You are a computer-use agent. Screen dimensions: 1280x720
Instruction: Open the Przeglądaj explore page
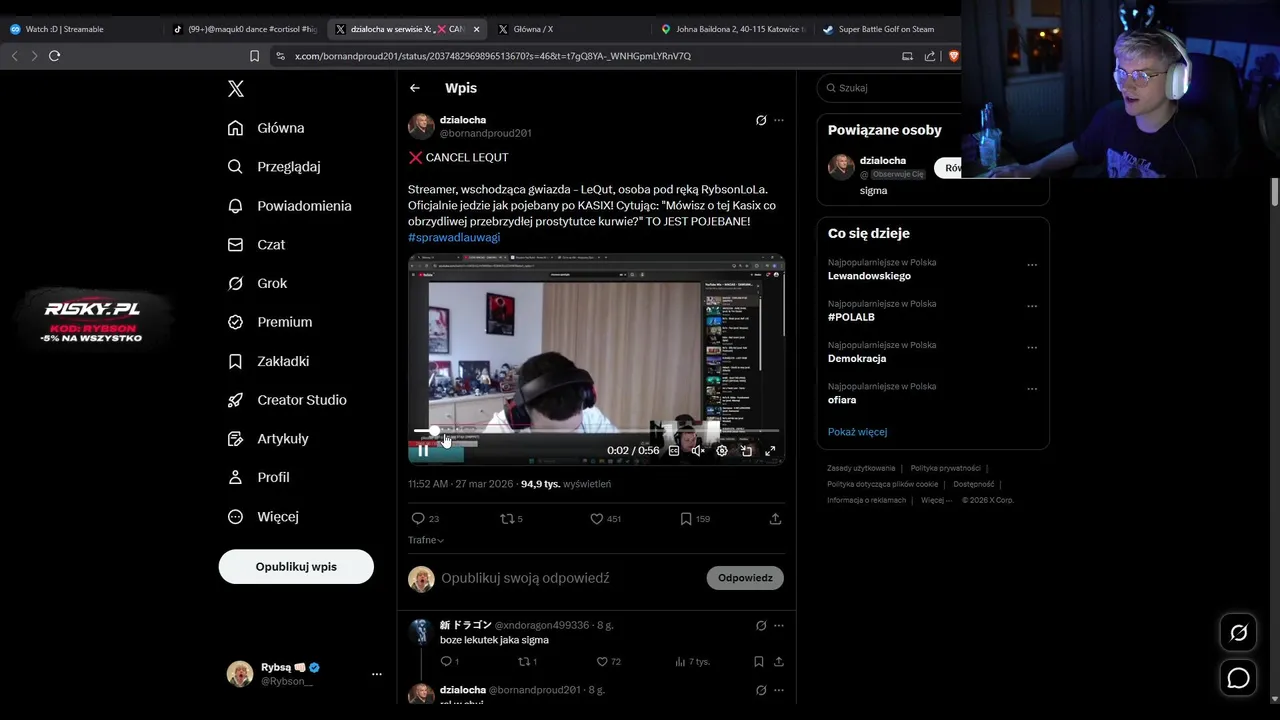pyautogui.click(x=275, y=167)
